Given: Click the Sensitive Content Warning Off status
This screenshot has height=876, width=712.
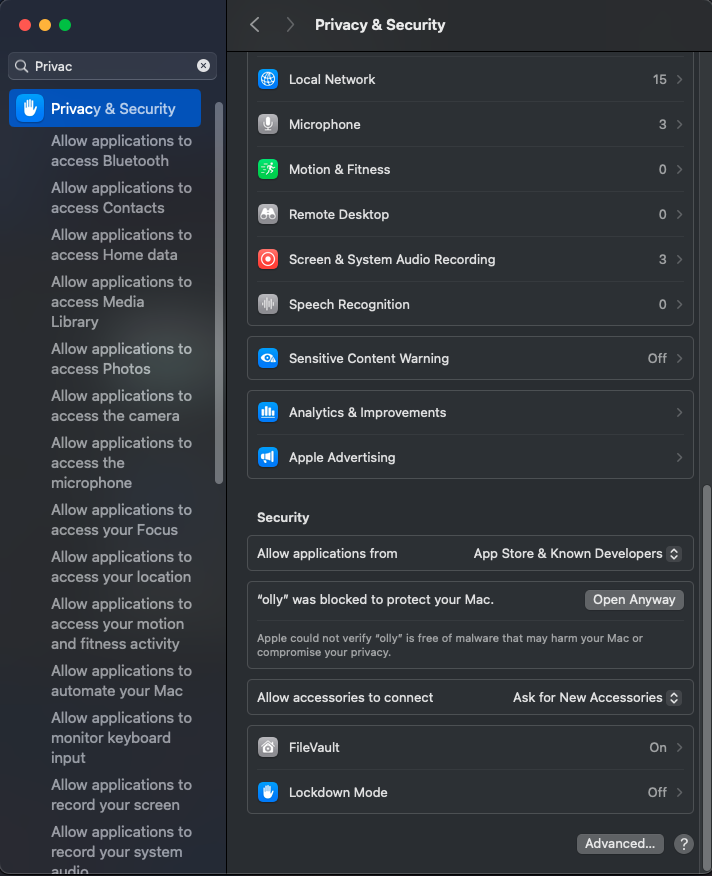Looking at the screenshot, I should [x=657, y=358].
